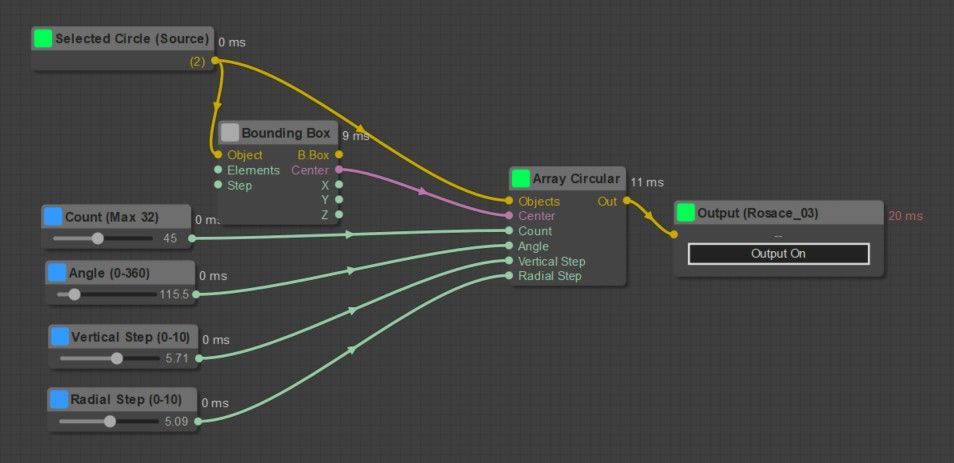Click the Array Circular Count input socket
The height and width of the screenshot is (463, 954).
(x=509, y=231)
